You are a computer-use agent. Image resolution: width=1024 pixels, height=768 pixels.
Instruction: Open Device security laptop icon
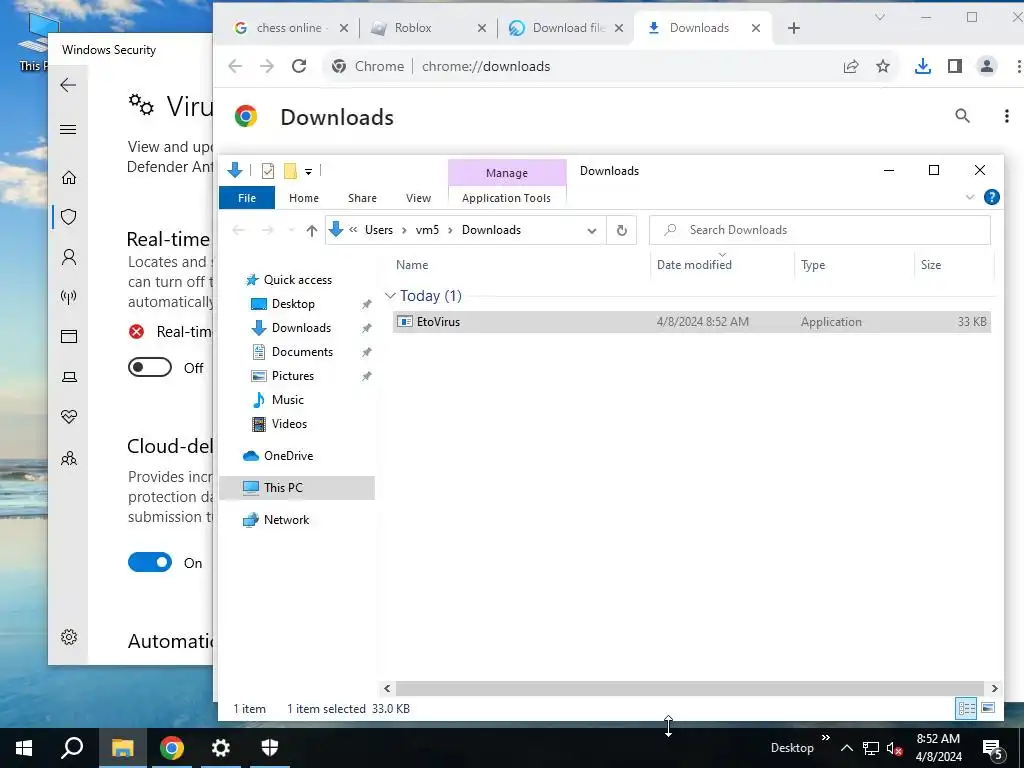[x=69, y=377]
